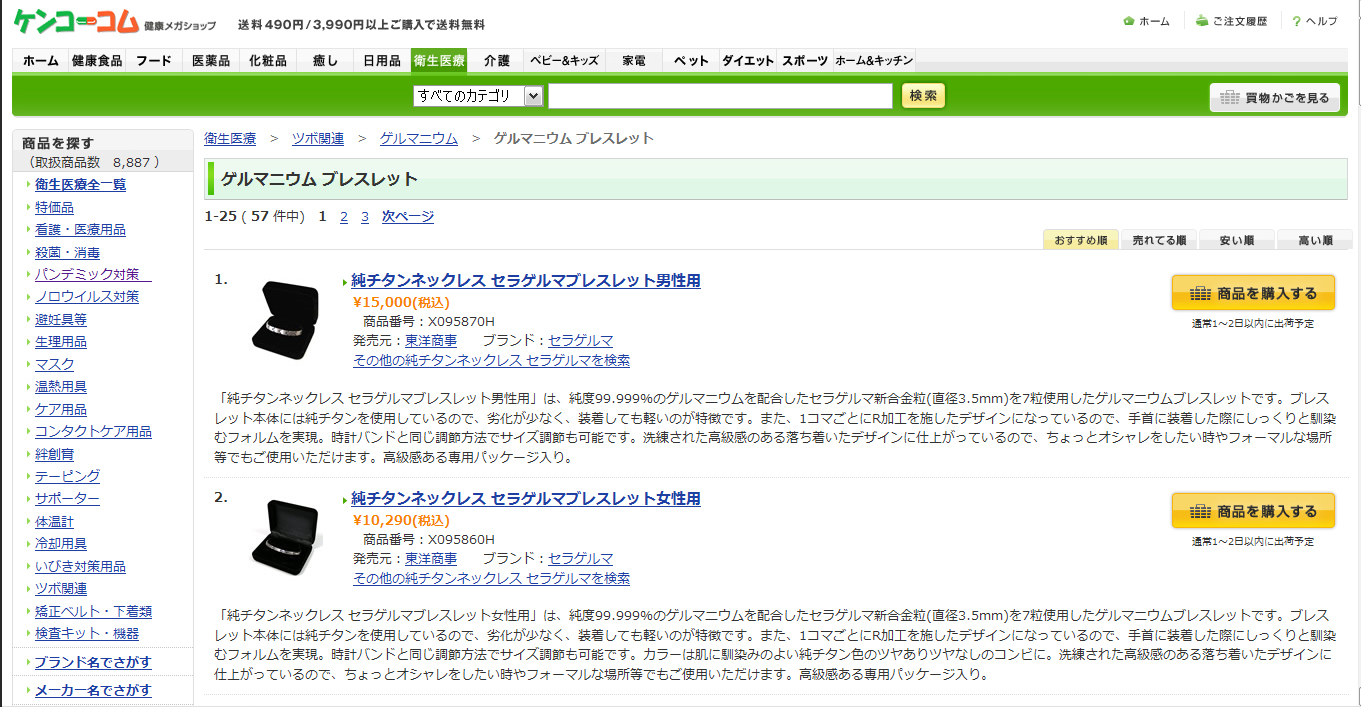Open the ペット category tab
Viewport: 1361px width, 707px height.
pos(691,61)
